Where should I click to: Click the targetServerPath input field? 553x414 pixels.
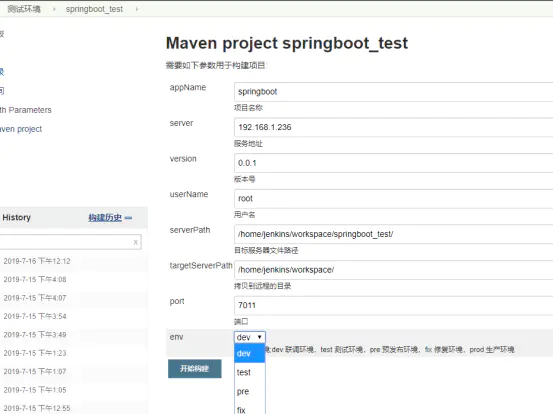[393, 270]
